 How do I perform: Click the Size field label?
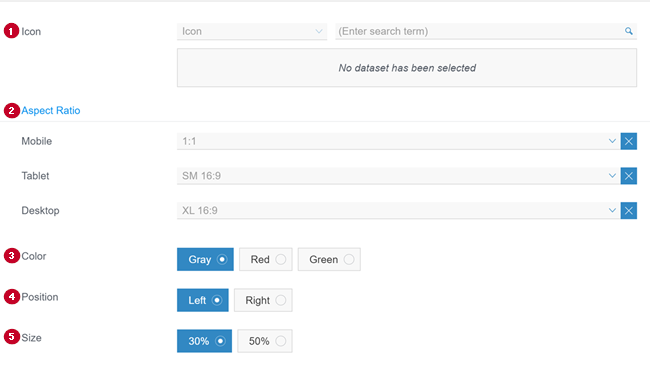pyautogui.click(x=32, y=338)
